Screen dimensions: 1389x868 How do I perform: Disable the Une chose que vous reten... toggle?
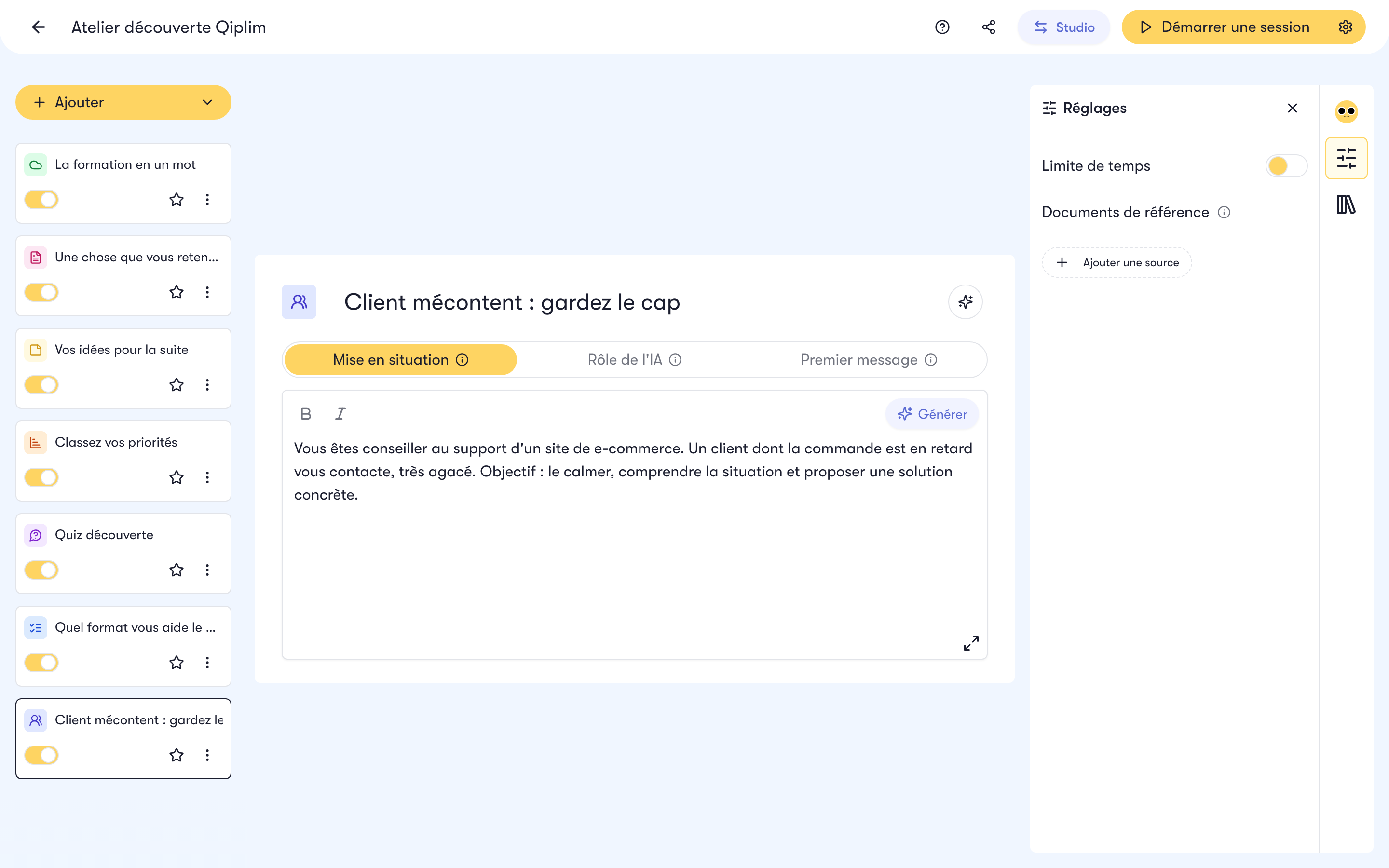[41, 292]
